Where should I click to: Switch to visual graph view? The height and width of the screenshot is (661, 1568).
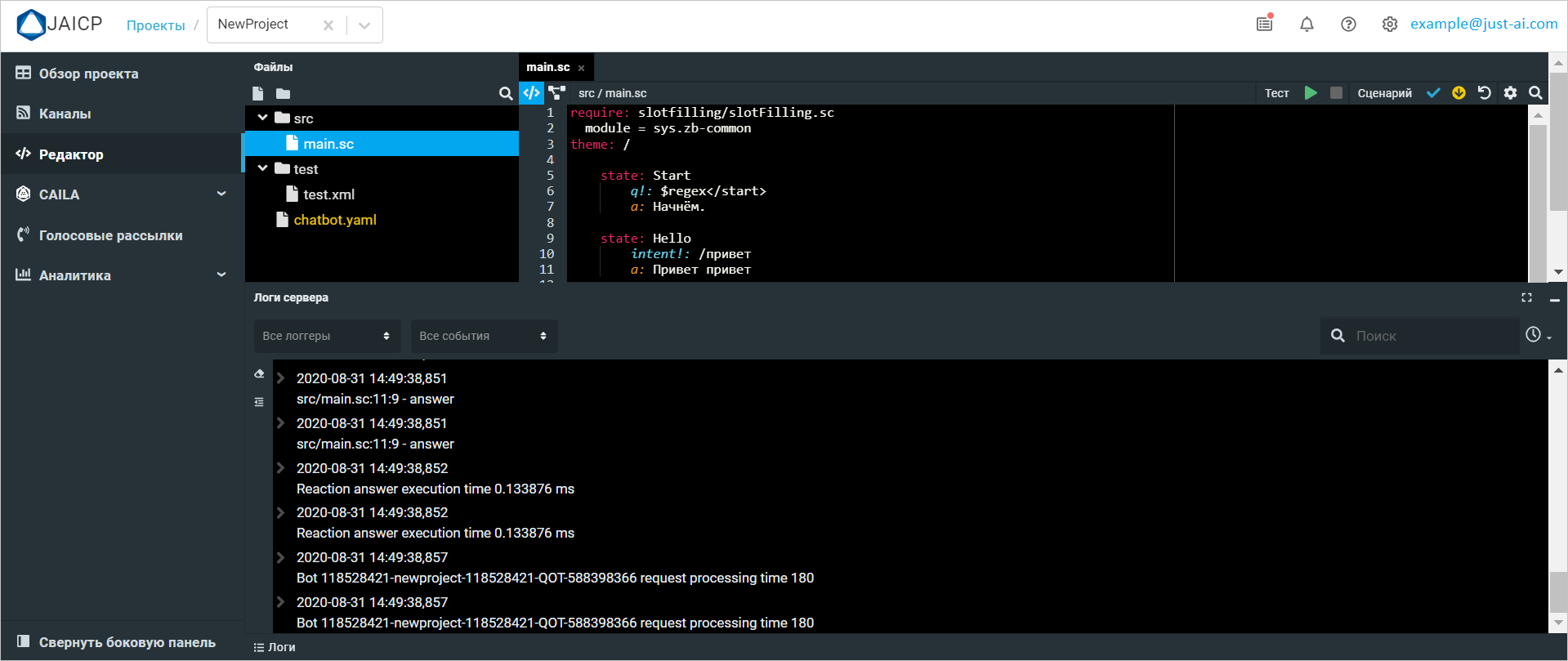tap(556, 92)
